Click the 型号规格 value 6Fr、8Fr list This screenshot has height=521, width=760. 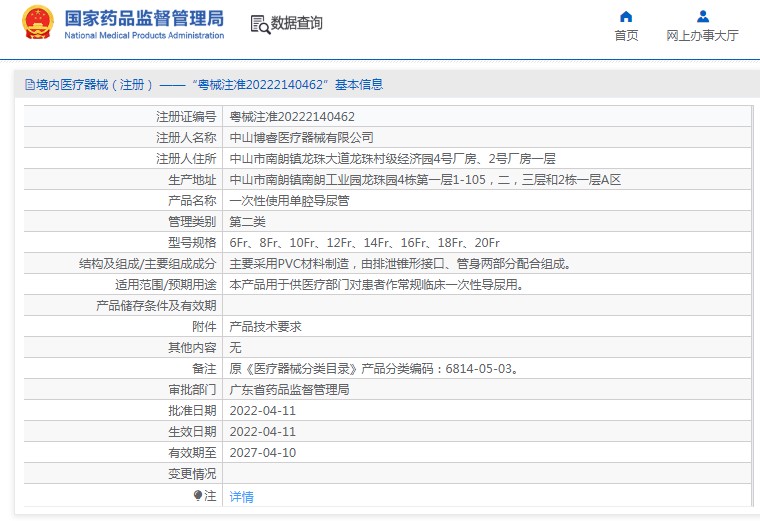[364, 243]
